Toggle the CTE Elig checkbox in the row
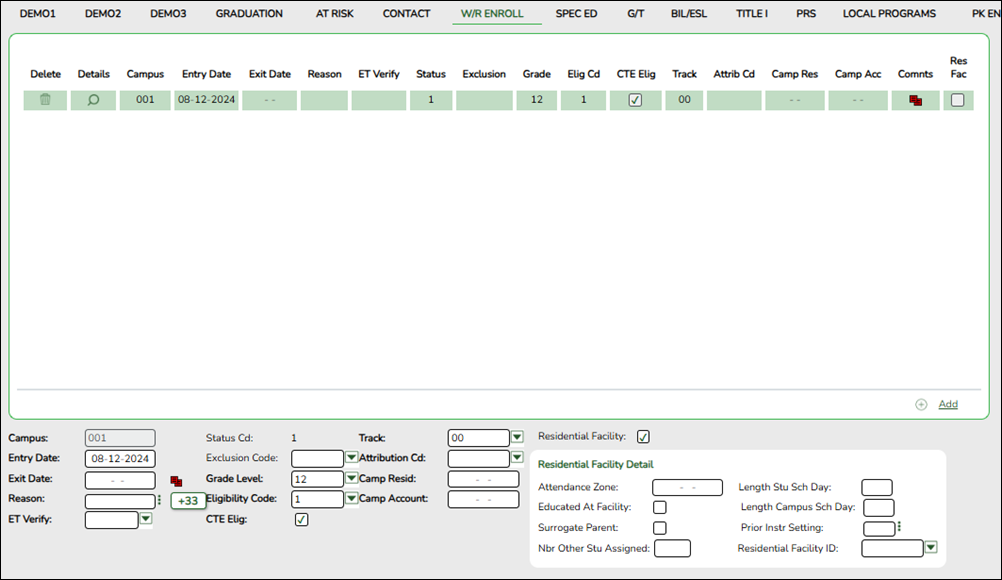The image size is (1002, 580). point(635,99)
